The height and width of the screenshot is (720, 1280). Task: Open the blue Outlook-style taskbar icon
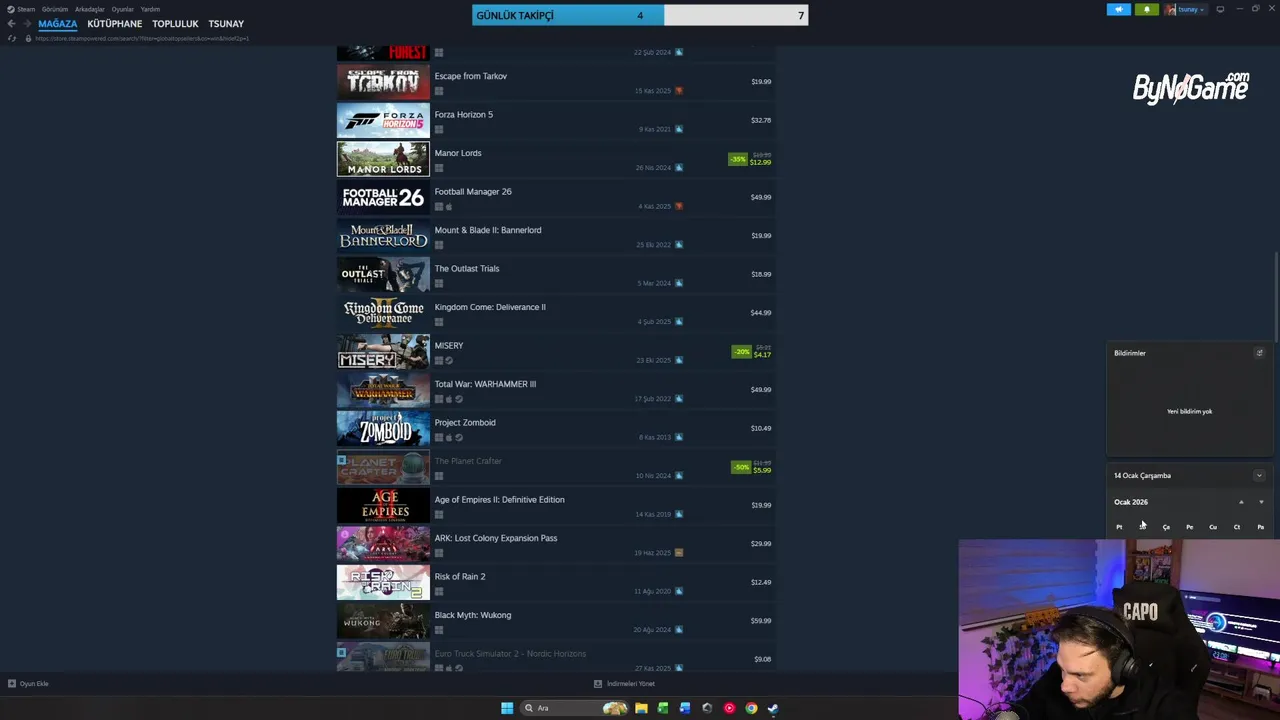pyautogui.click(x=685, y=708)
